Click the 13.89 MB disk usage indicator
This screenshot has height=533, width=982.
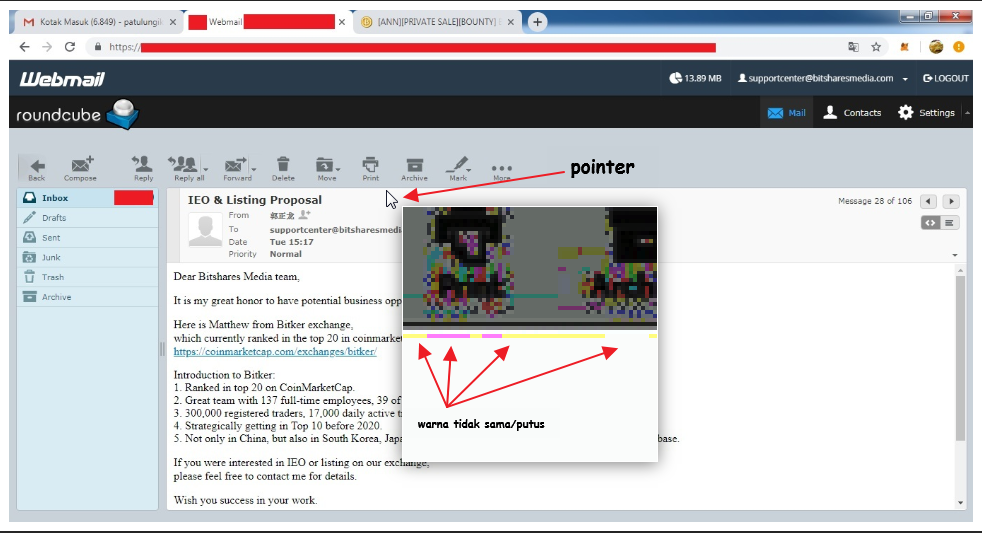click(x=695, y=78)
